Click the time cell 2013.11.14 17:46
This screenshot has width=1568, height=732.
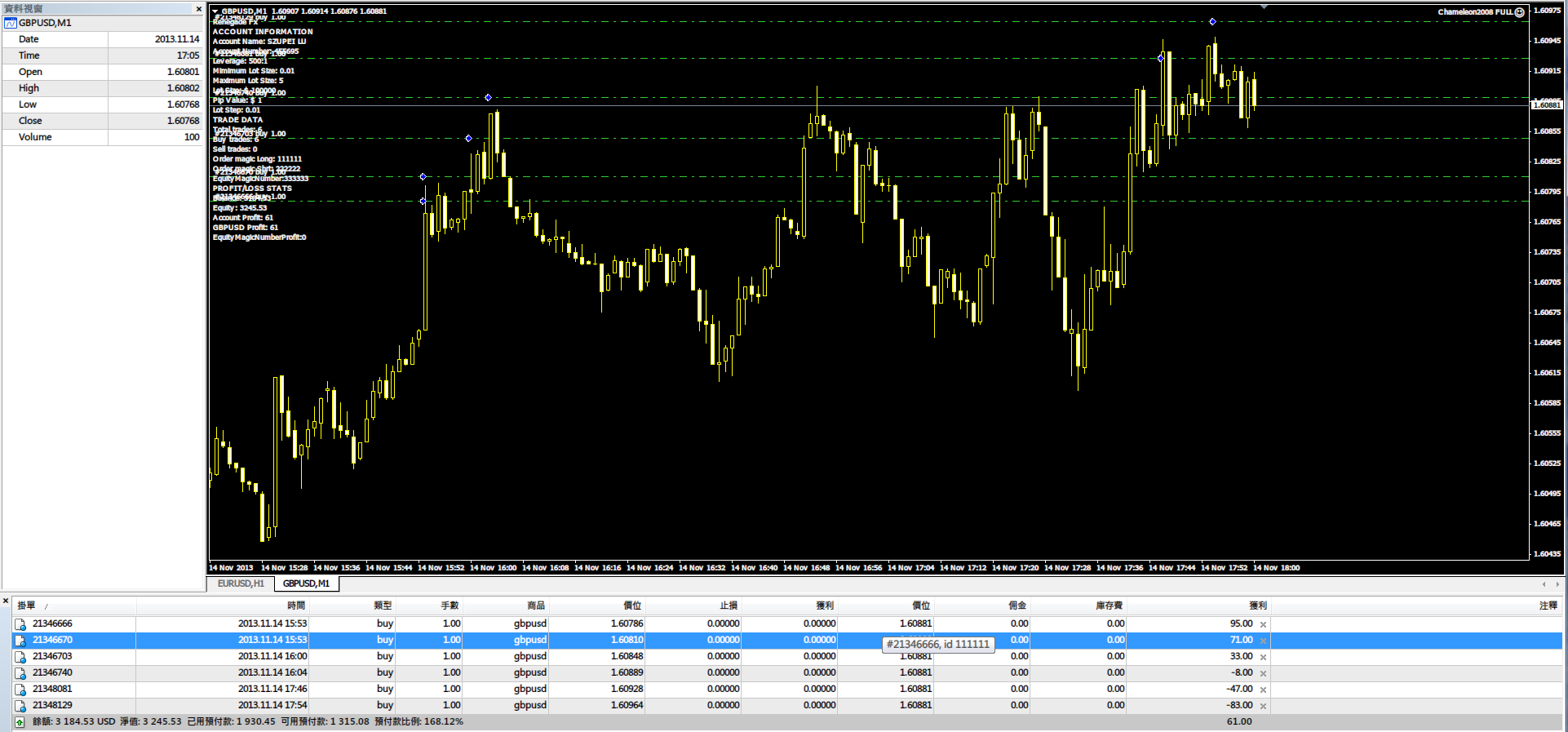(x=272, y=690)
